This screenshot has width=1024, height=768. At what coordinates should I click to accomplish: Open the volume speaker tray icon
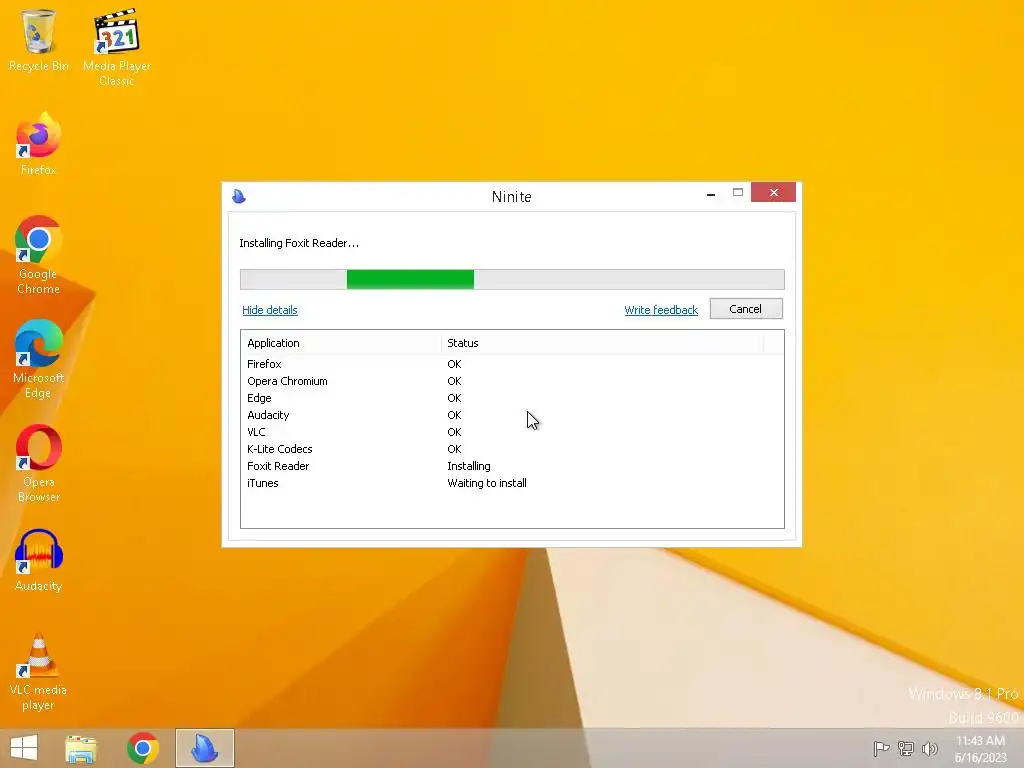(x=930, y=748)
